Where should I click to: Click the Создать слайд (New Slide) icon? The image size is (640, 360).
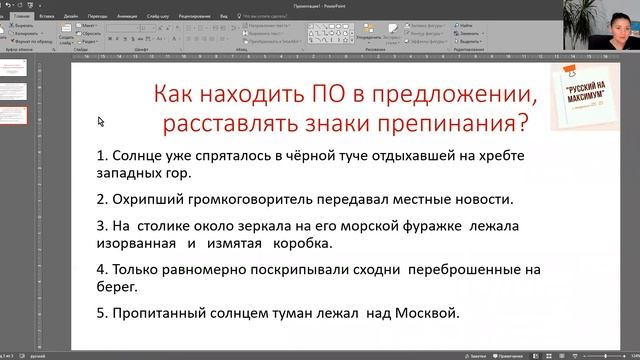point(66,29)
